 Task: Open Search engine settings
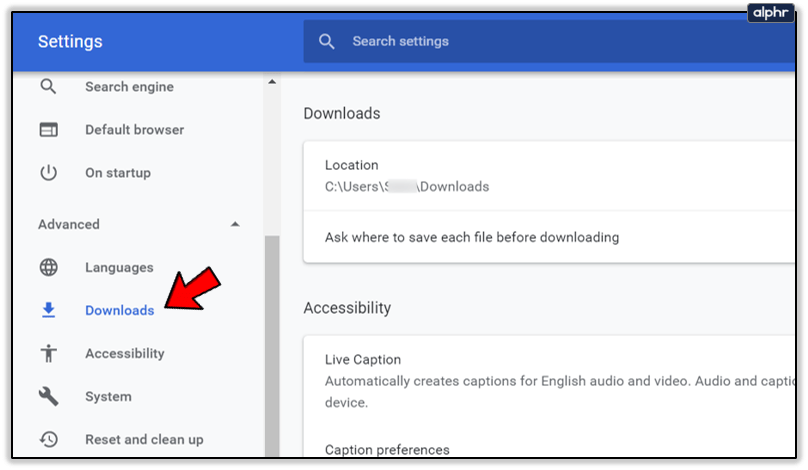pyautogui.click(x=129, y=87)
